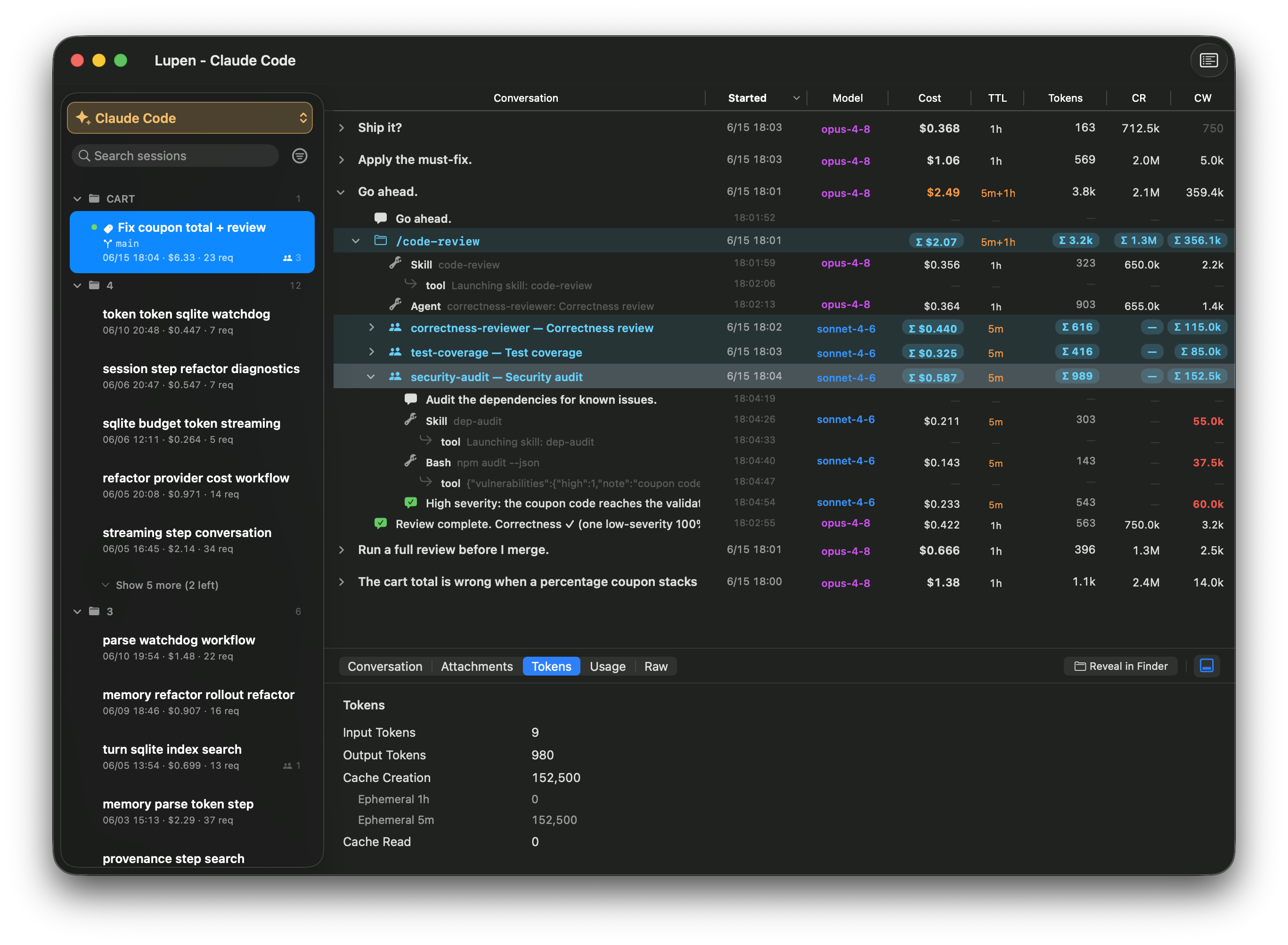Click the folder icon on /code-review row
The width and height of the screenshot is (1288, 945).
(380, 241)
